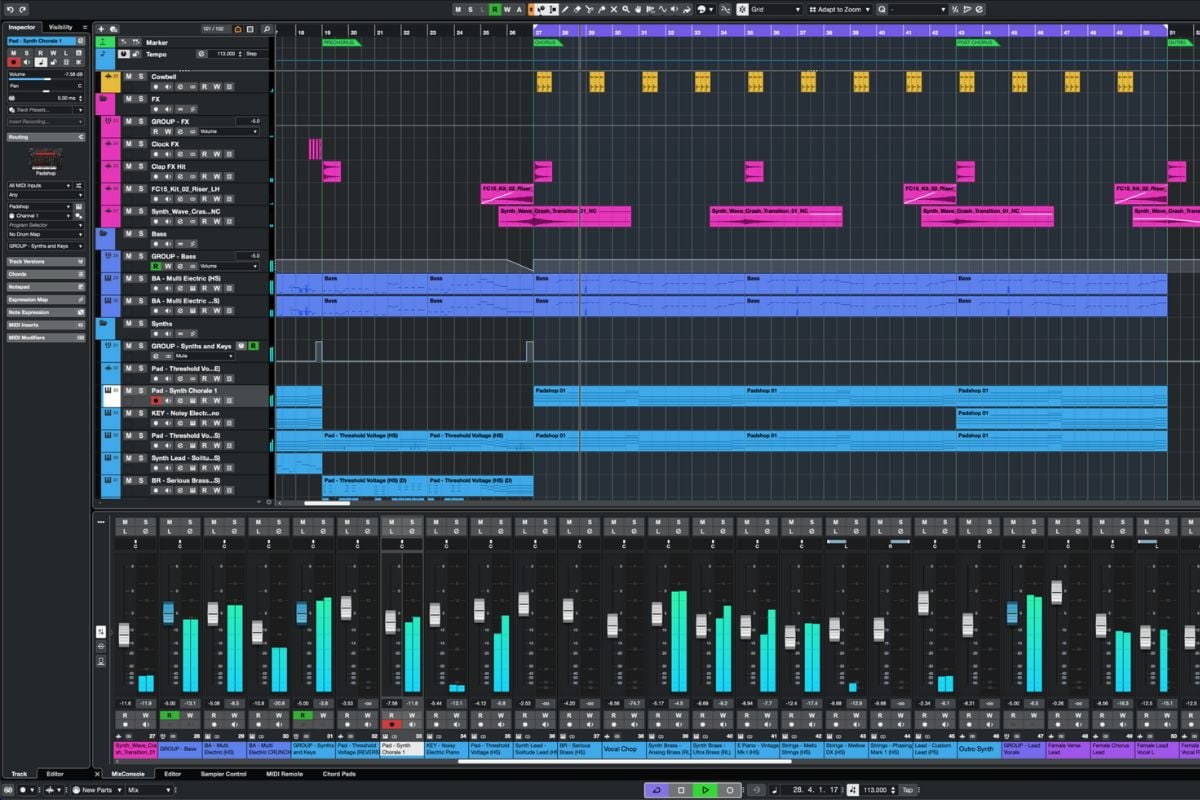
Task: Toggle the metronome click icon in transport
Action: (x=851, y=790)
